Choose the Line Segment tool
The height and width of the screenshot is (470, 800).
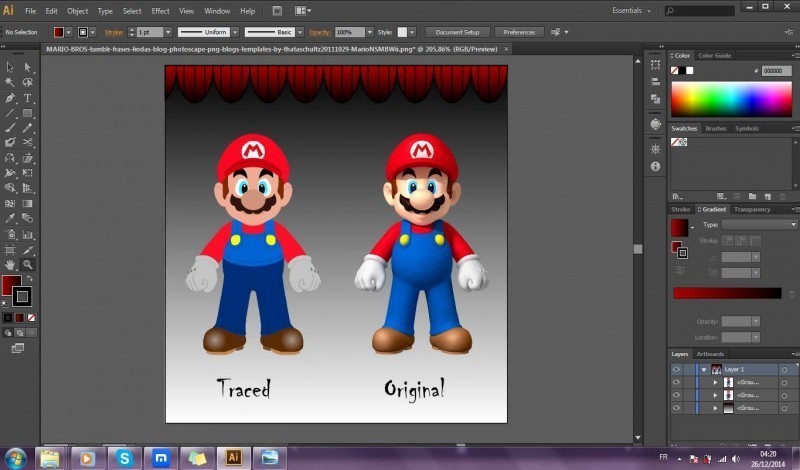[x=10, y=113]
